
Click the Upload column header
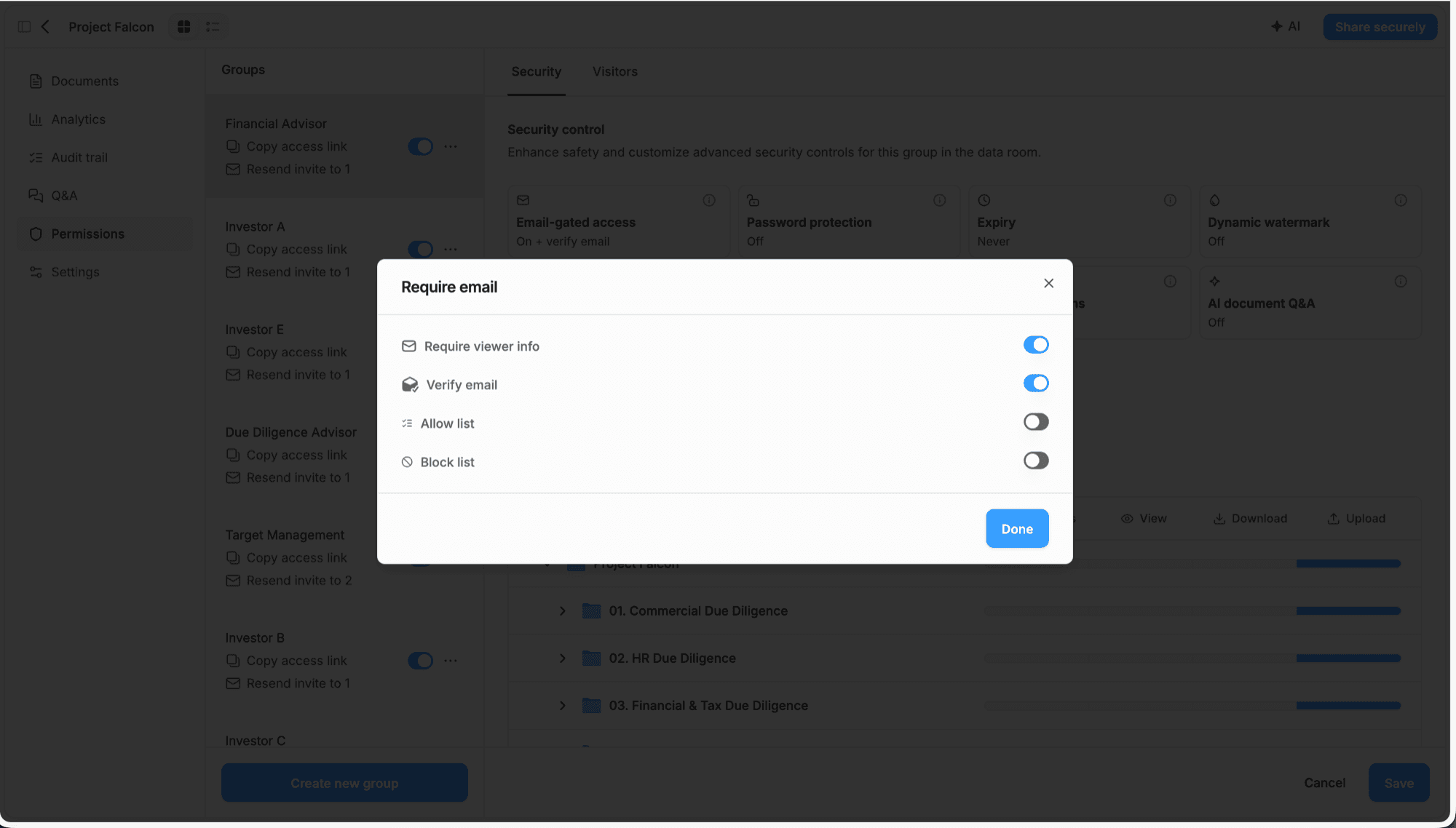[1356, 519]
